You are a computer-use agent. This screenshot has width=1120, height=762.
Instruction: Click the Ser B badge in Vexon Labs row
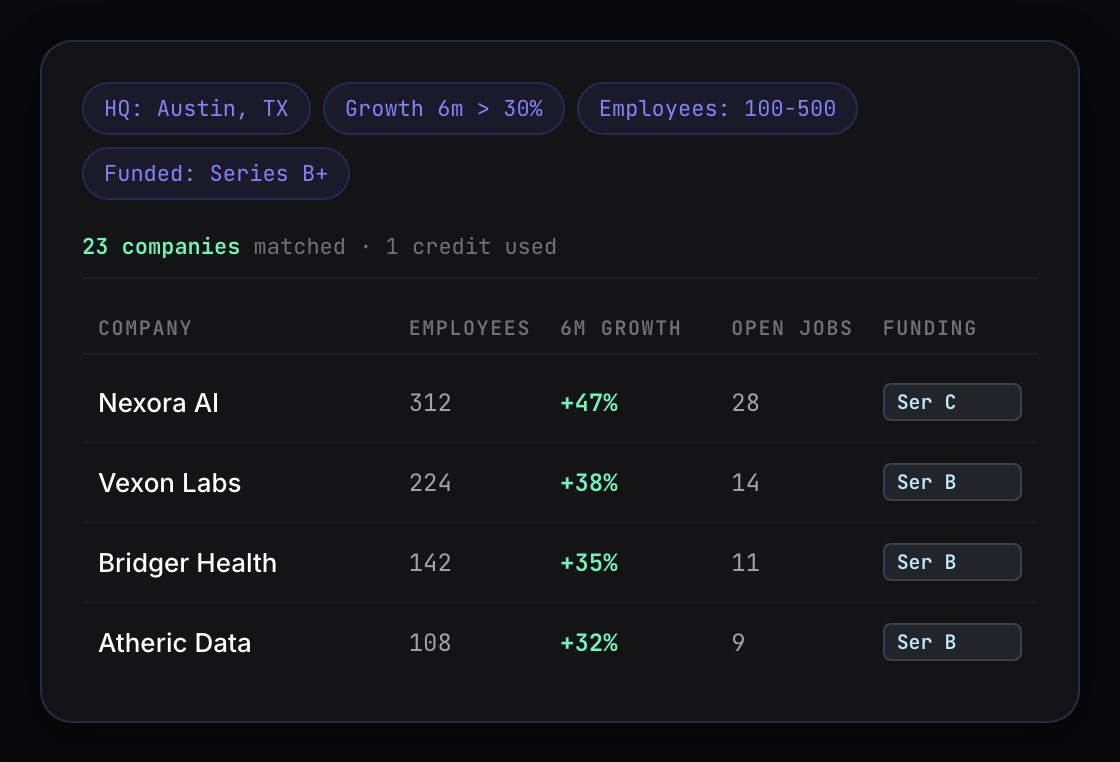click(952, 482)
